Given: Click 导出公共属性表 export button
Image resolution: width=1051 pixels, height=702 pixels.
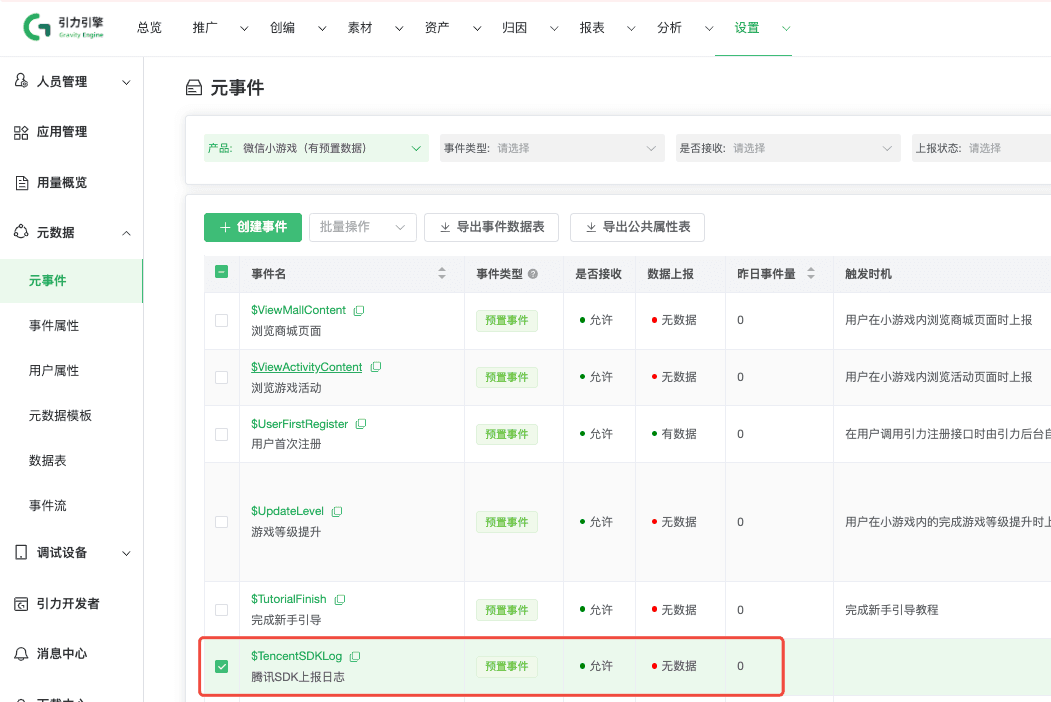Looking at the screenshot, I should [637, 227].
